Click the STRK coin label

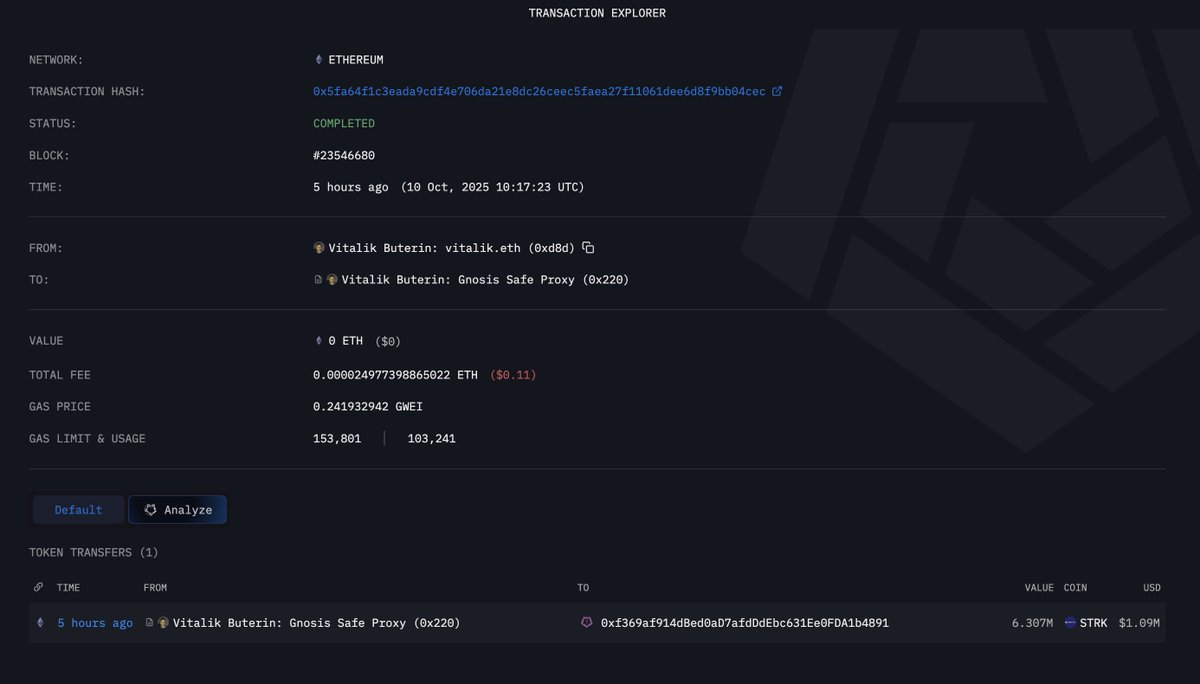click(1094, 623)
